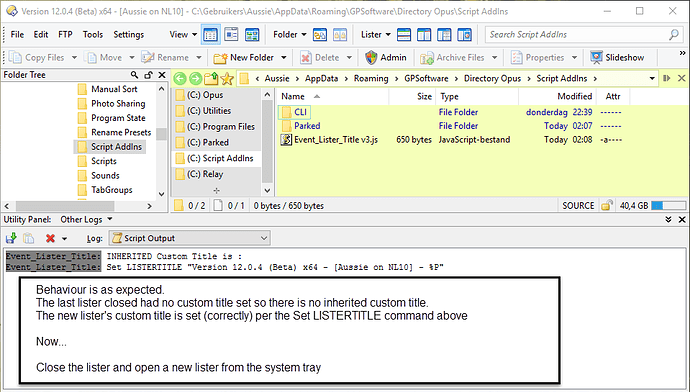The image size is (690, 392).
Task: Open the File menu
Action: (x=17, y=34)
